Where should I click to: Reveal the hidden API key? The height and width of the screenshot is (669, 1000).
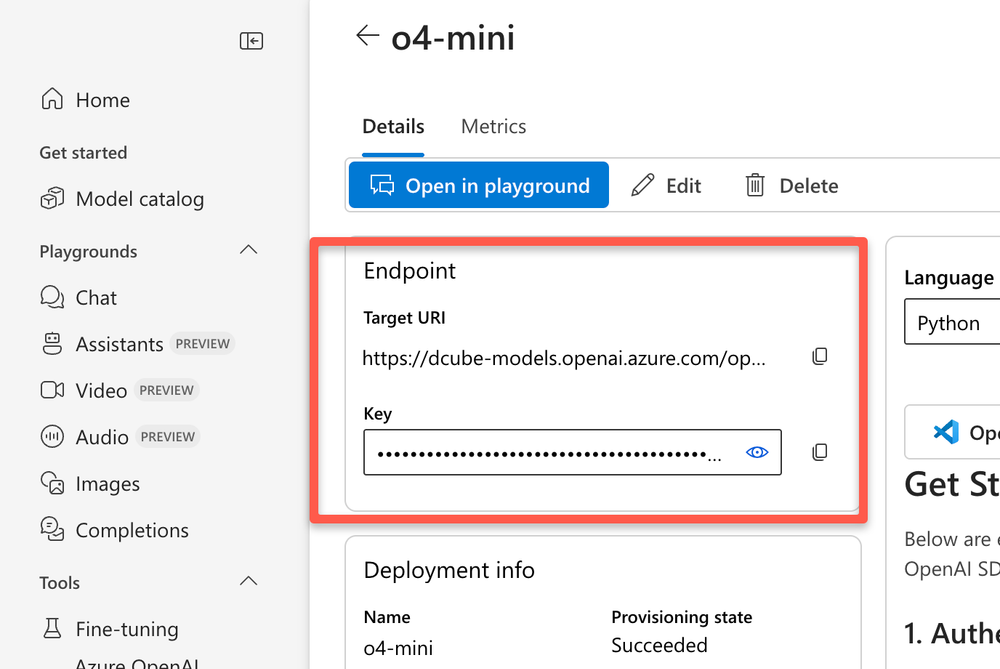[757, 452]
